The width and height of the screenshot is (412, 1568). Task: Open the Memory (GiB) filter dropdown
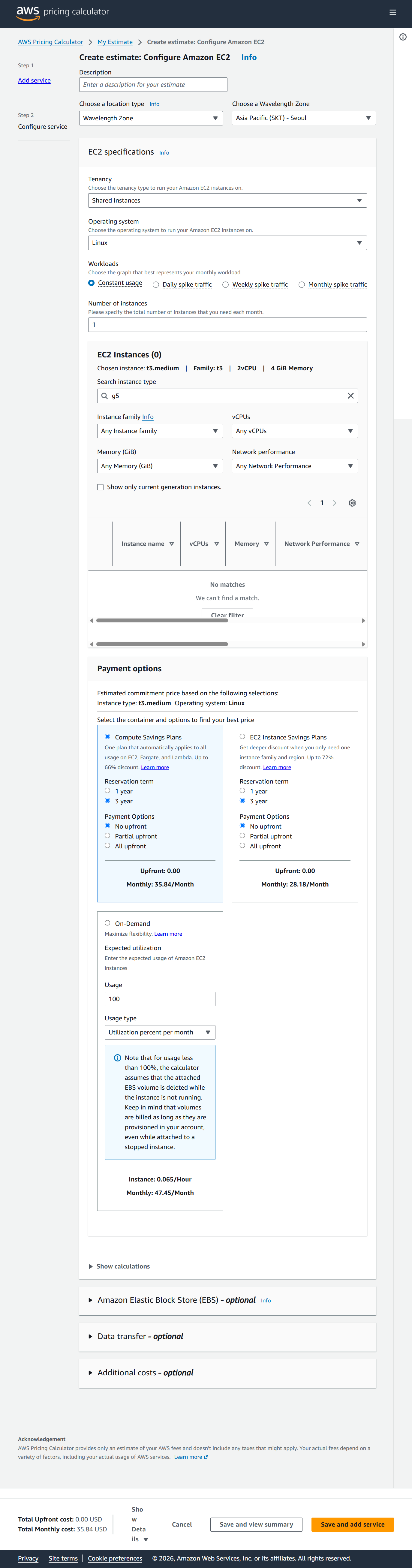click(160, 466)
